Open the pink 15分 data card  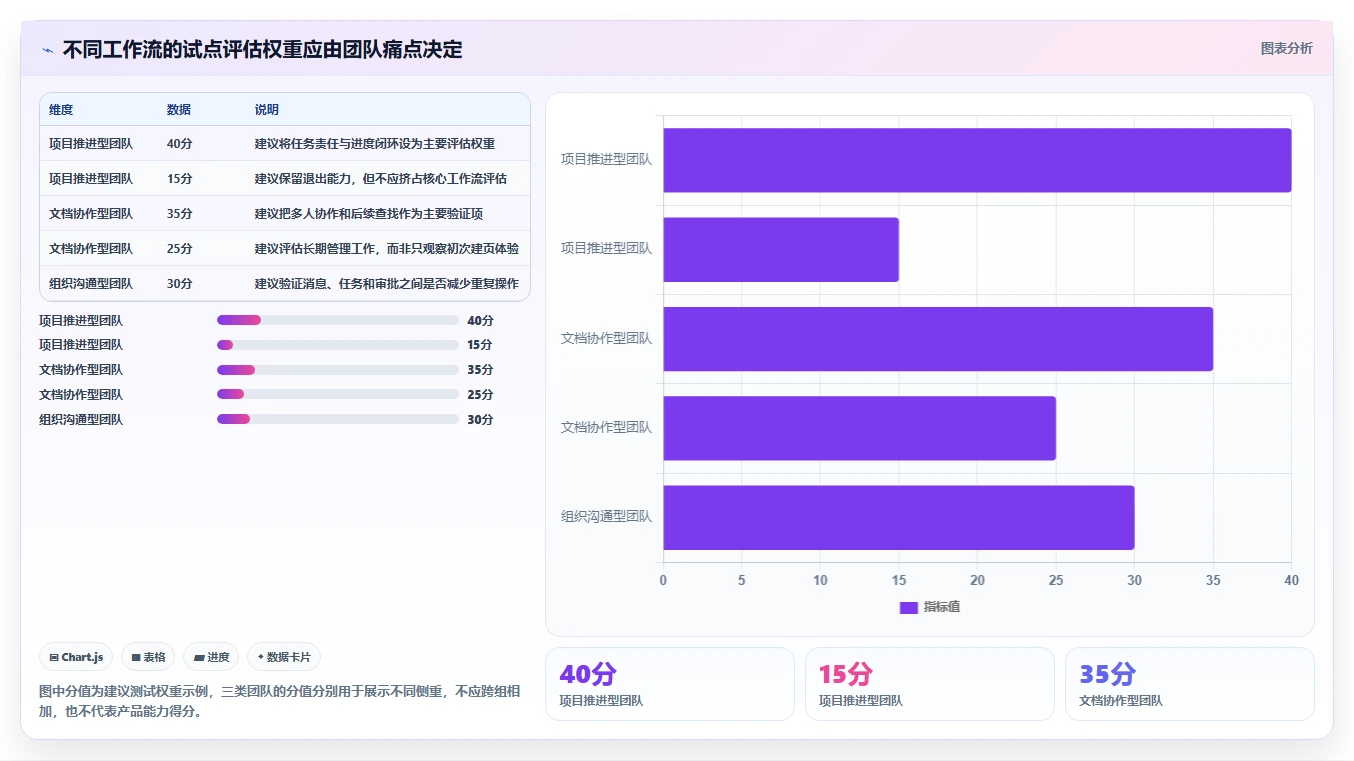930,684
